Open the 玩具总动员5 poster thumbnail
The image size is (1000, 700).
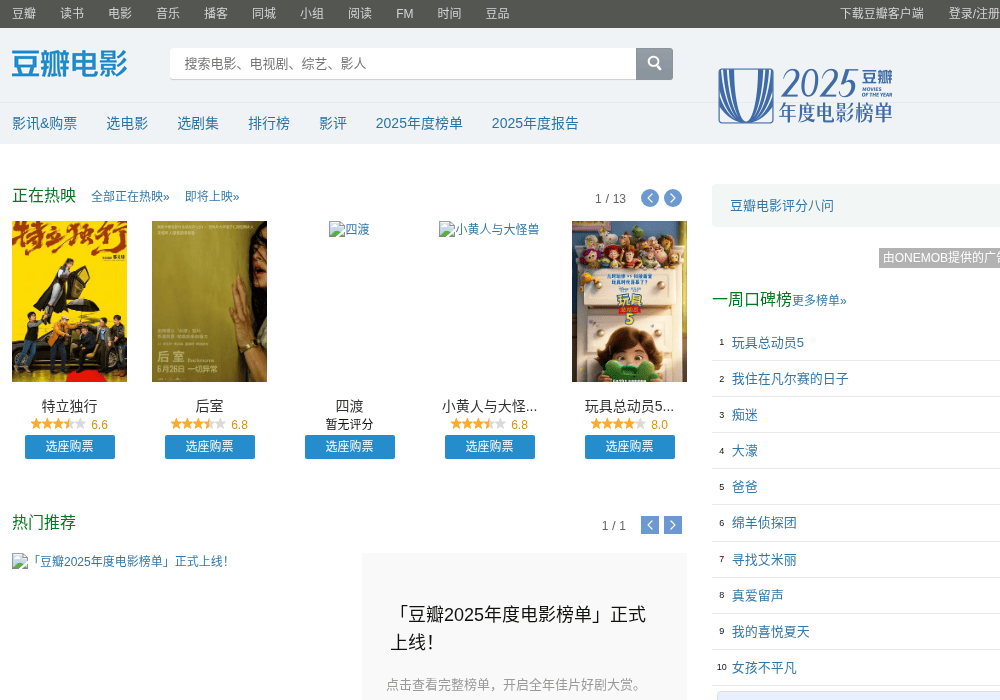629,302
